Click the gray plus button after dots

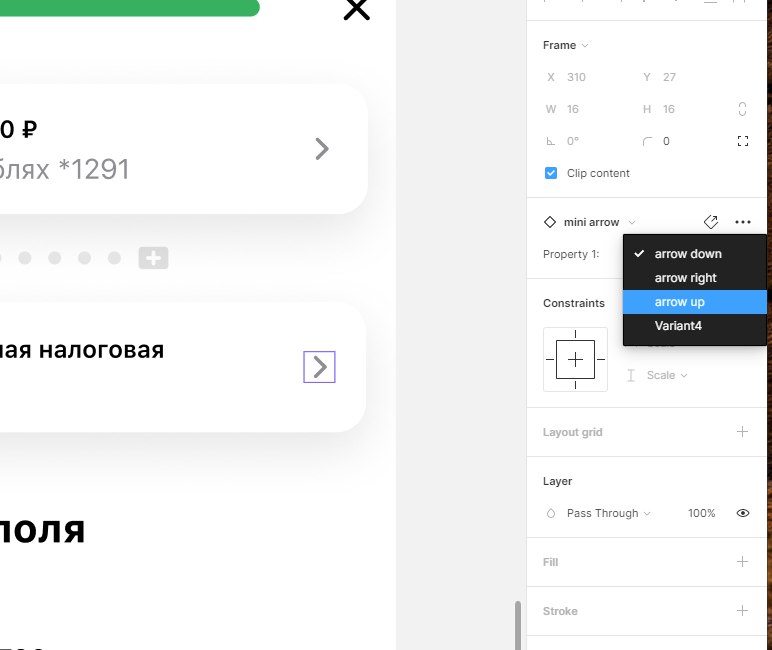153,258
